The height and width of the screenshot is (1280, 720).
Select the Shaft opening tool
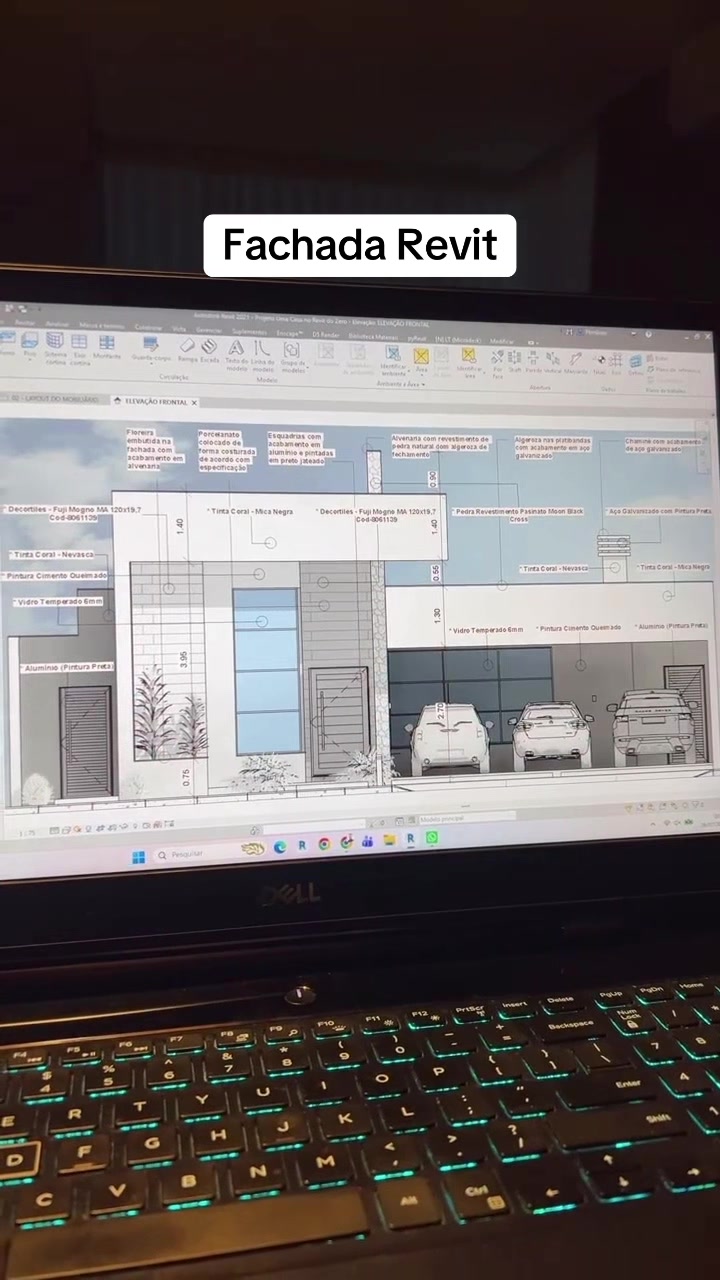[514, 362]
